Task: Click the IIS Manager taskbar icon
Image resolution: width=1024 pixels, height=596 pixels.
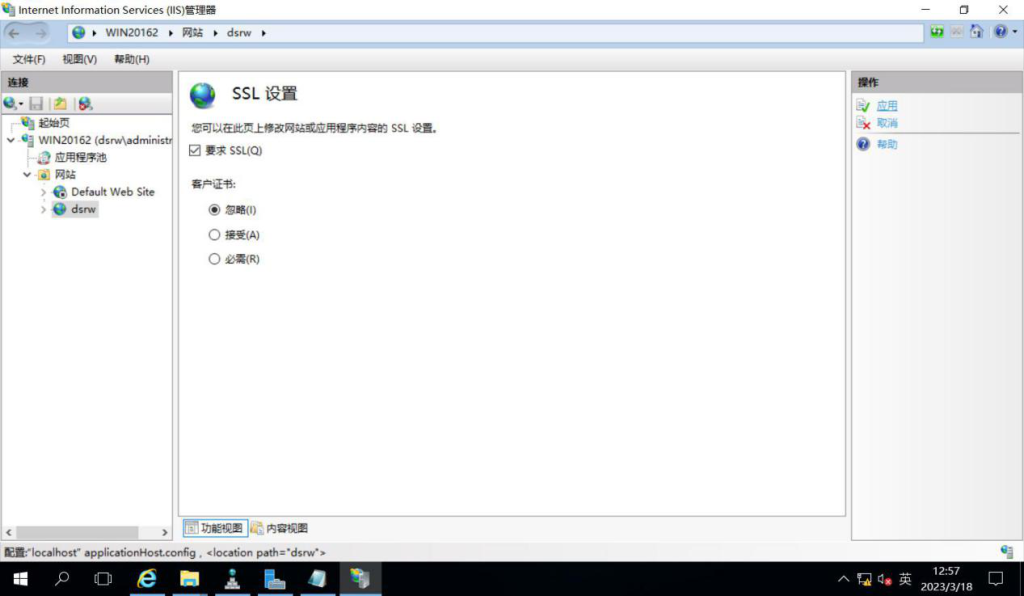Action: [x=359, y=579]
